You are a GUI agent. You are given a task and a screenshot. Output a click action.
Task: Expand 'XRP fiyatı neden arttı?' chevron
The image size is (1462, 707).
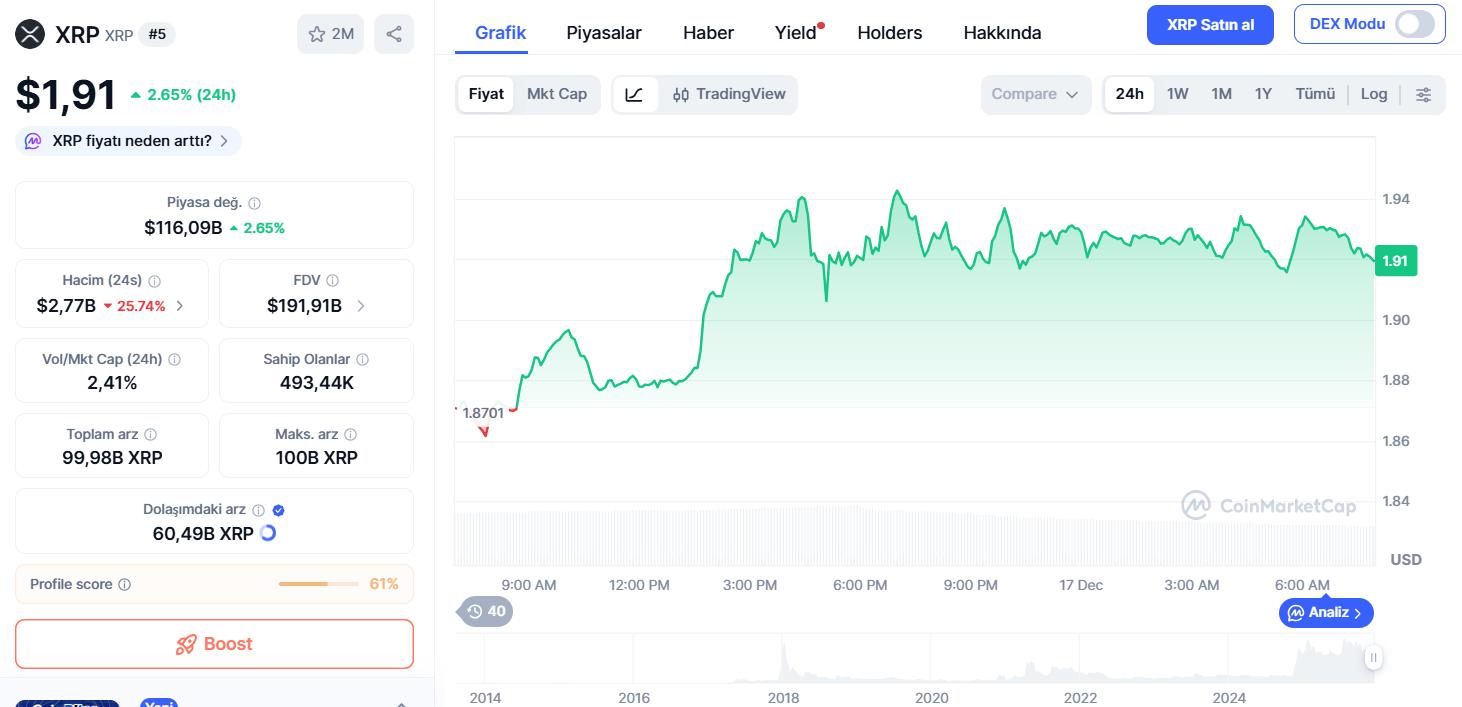tap(224, 141)
